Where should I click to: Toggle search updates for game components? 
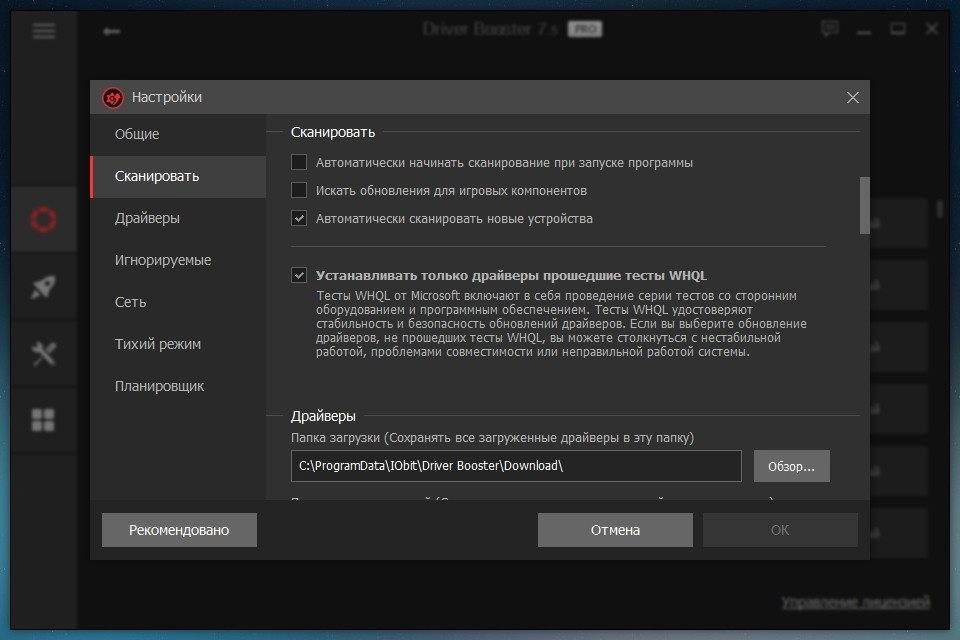299,190
